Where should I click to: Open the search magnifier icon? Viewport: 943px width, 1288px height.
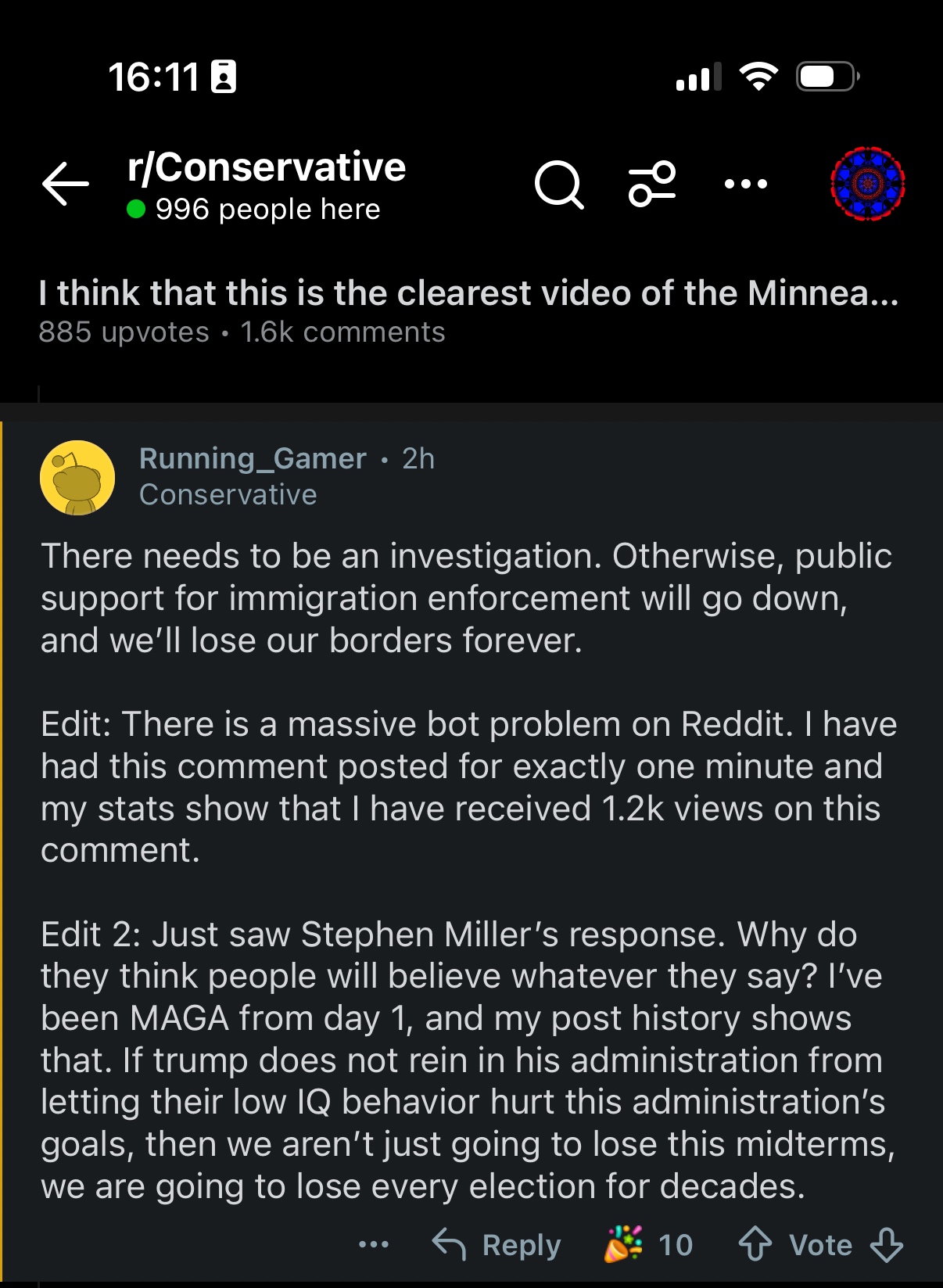(559, 185)
